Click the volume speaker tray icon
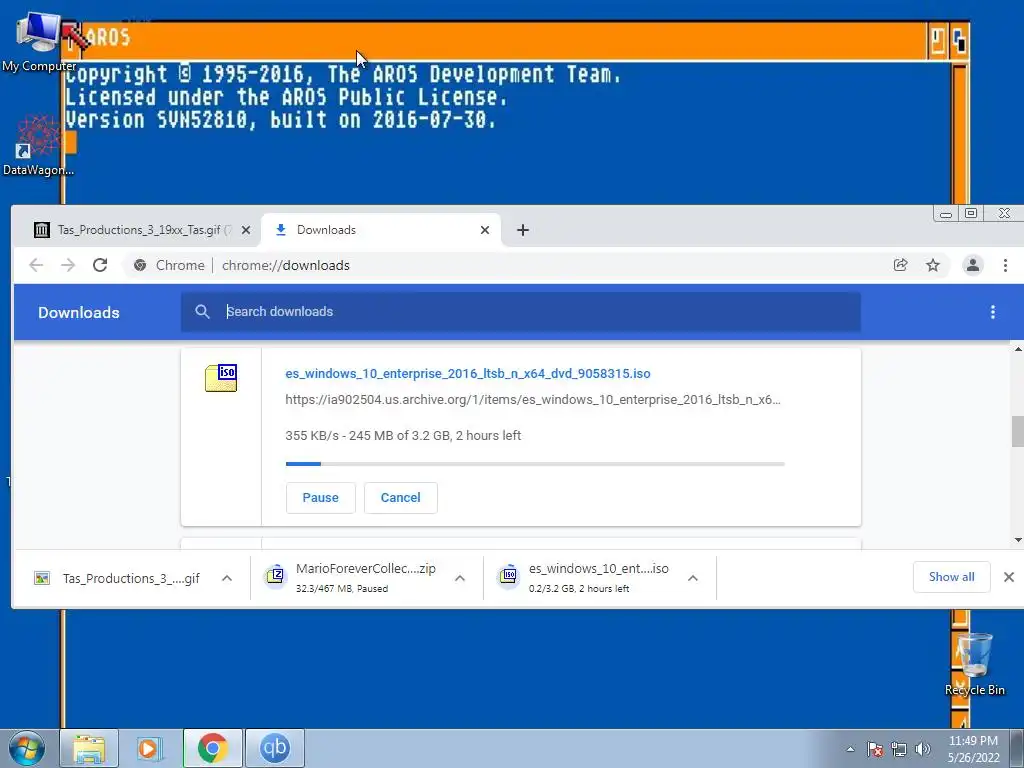 coord(922,749)
